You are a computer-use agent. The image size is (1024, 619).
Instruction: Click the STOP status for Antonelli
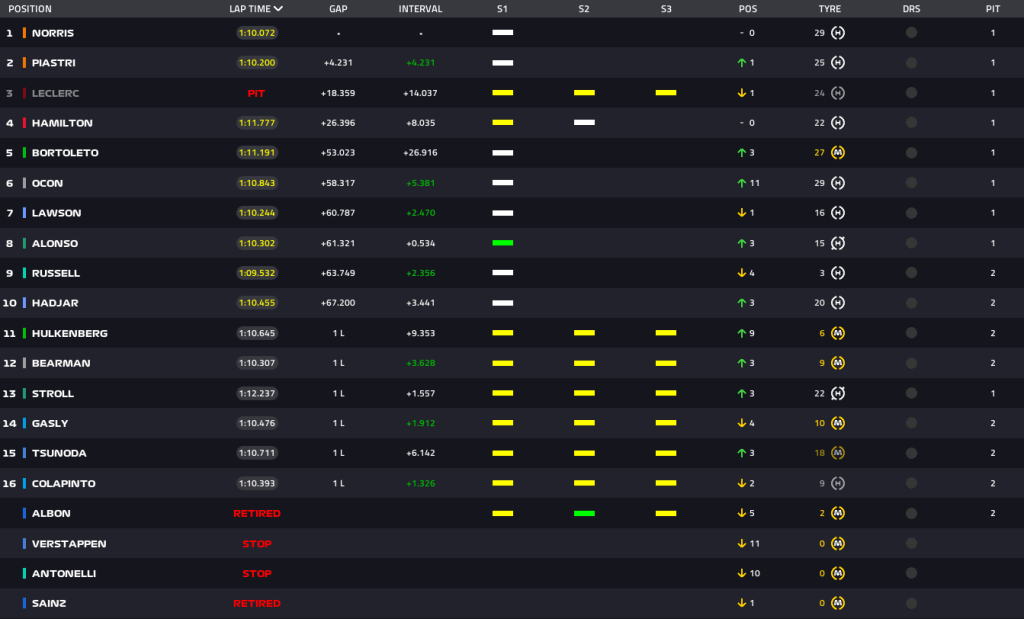click(x=257, y=573)
